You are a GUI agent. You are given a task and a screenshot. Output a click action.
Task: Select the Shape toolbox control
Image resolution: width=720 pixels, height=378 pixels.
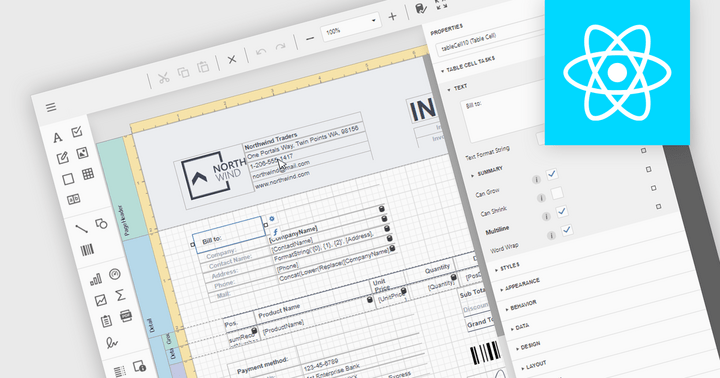point(101,224)
